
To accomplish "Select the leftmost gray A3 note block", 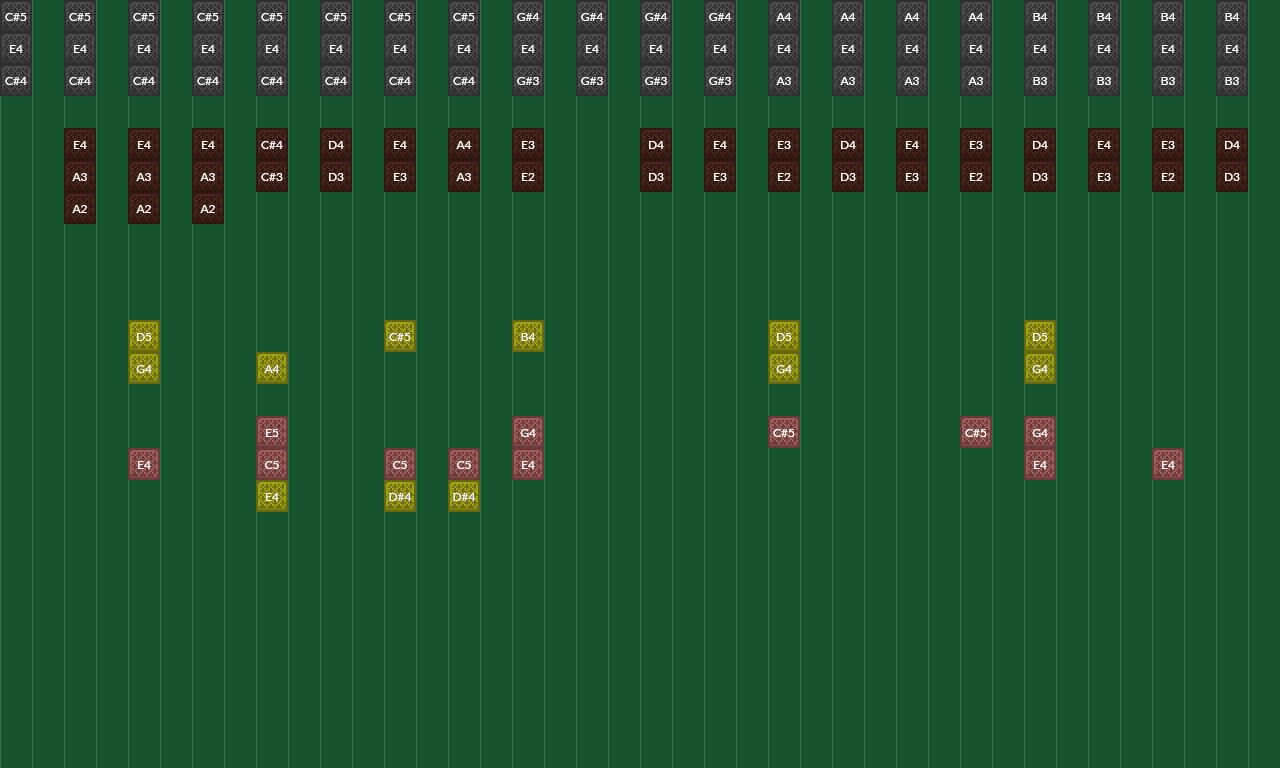I will (784, 81).
